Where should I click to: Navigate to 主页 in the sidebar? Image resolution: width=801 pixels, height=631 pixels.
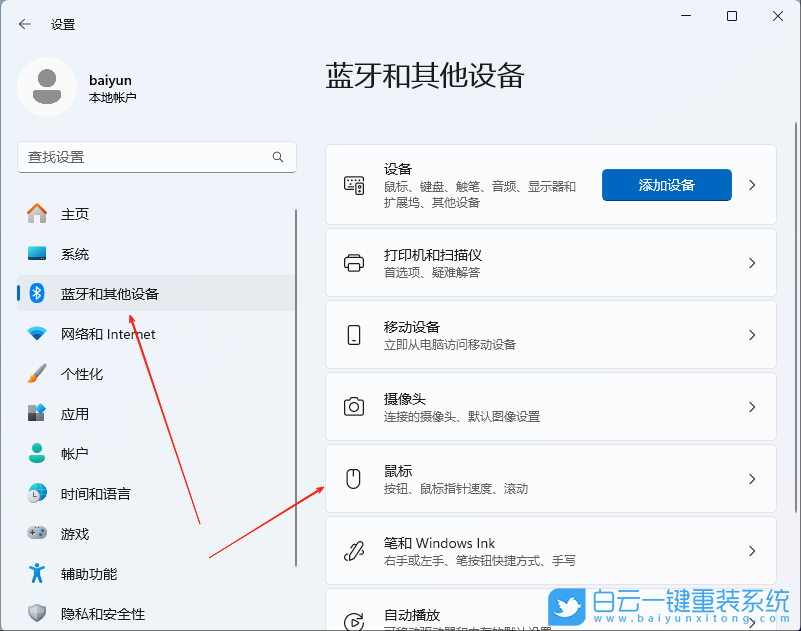pyautogui.click(x=37, y=213)
